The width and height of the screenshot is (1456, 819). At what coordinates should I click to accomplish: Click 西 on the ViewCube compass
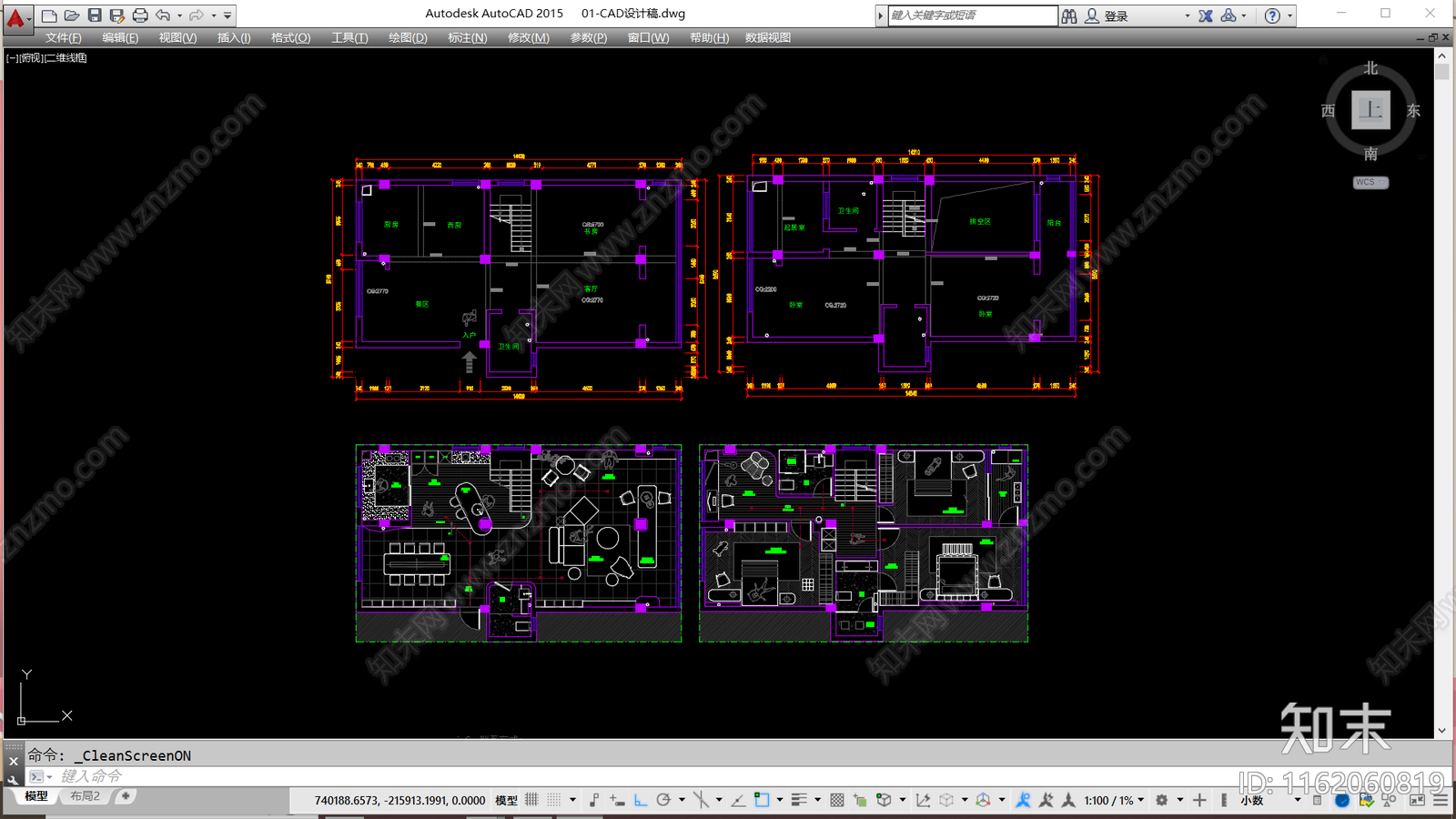coord(1329,111)
